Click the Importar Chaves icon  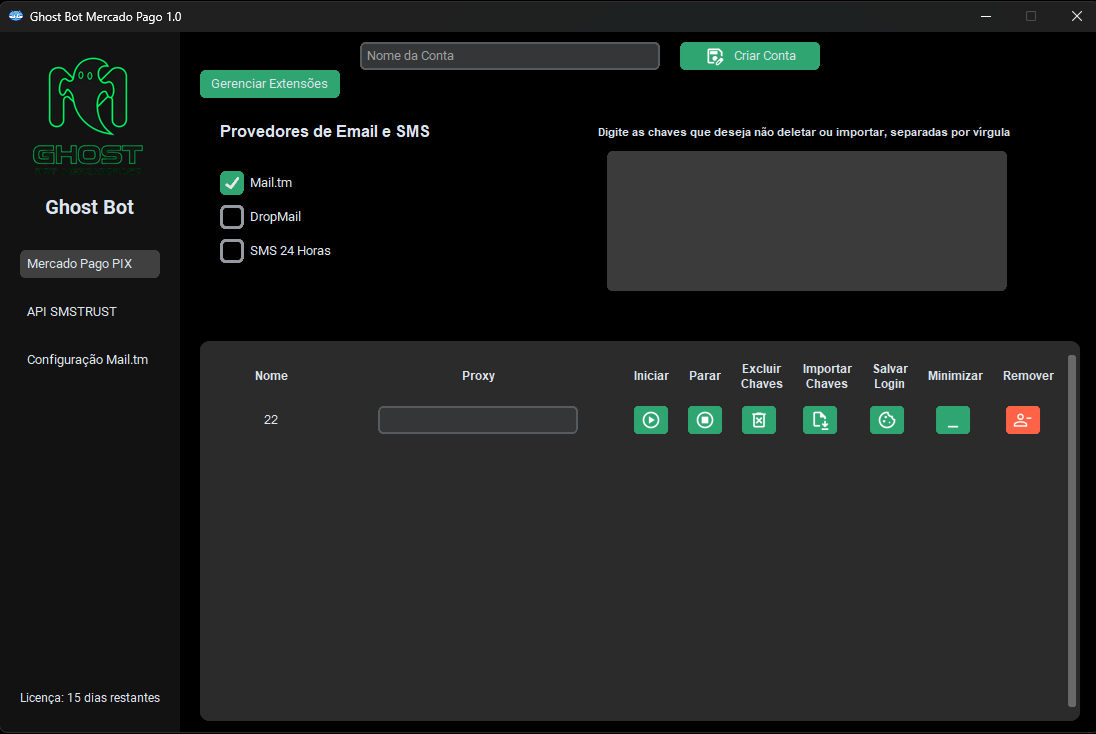coord(819,420)
